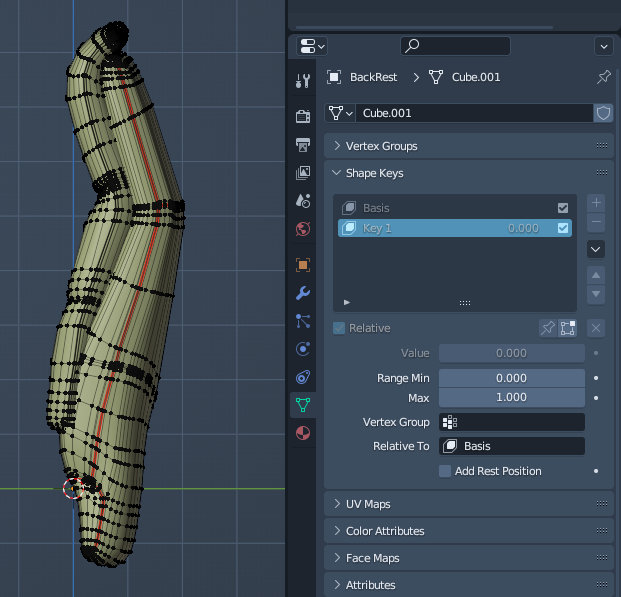Enable Add Rest Position checkbox

click(445, 471)
